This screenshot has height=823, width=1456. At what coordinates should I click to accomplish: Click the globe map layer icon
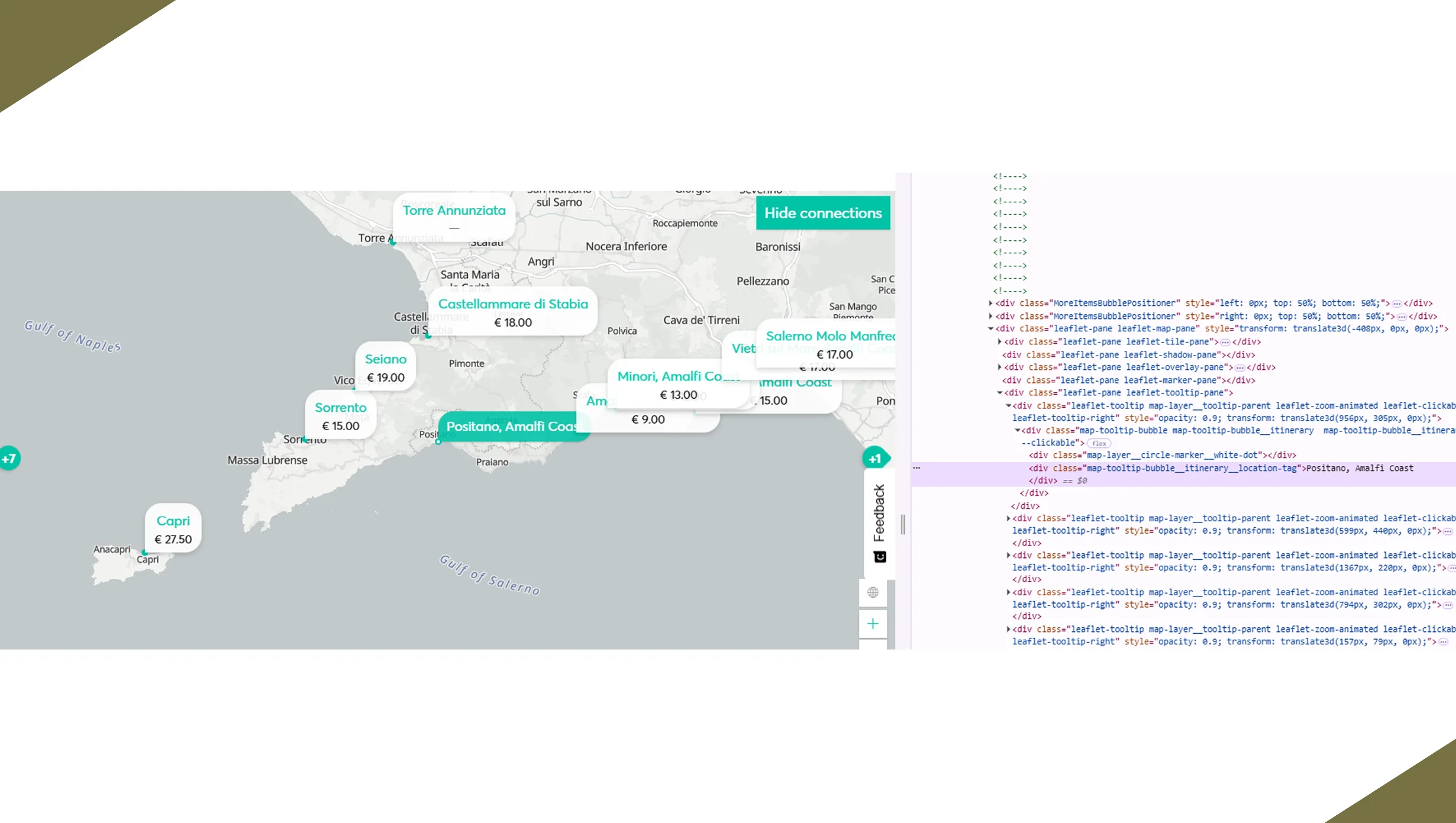click(872, 593)
